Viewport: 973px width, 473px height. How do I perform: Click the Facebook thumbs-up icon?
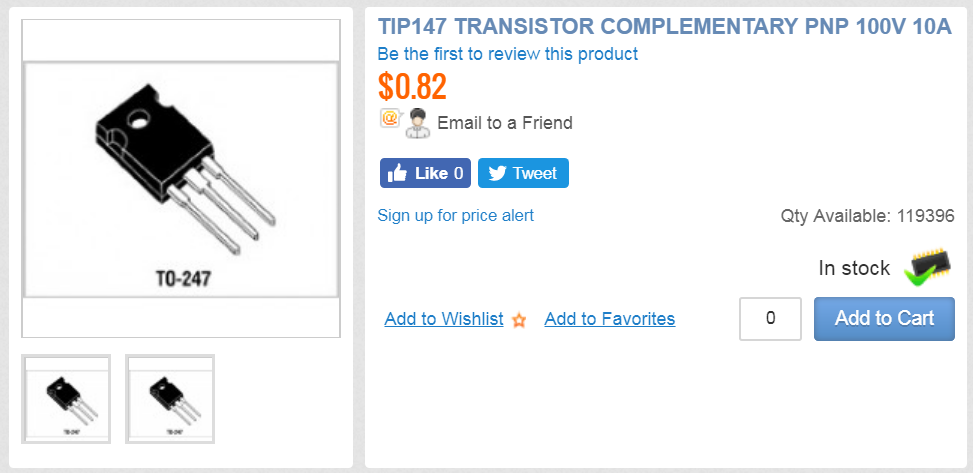(x=397, y=173)
